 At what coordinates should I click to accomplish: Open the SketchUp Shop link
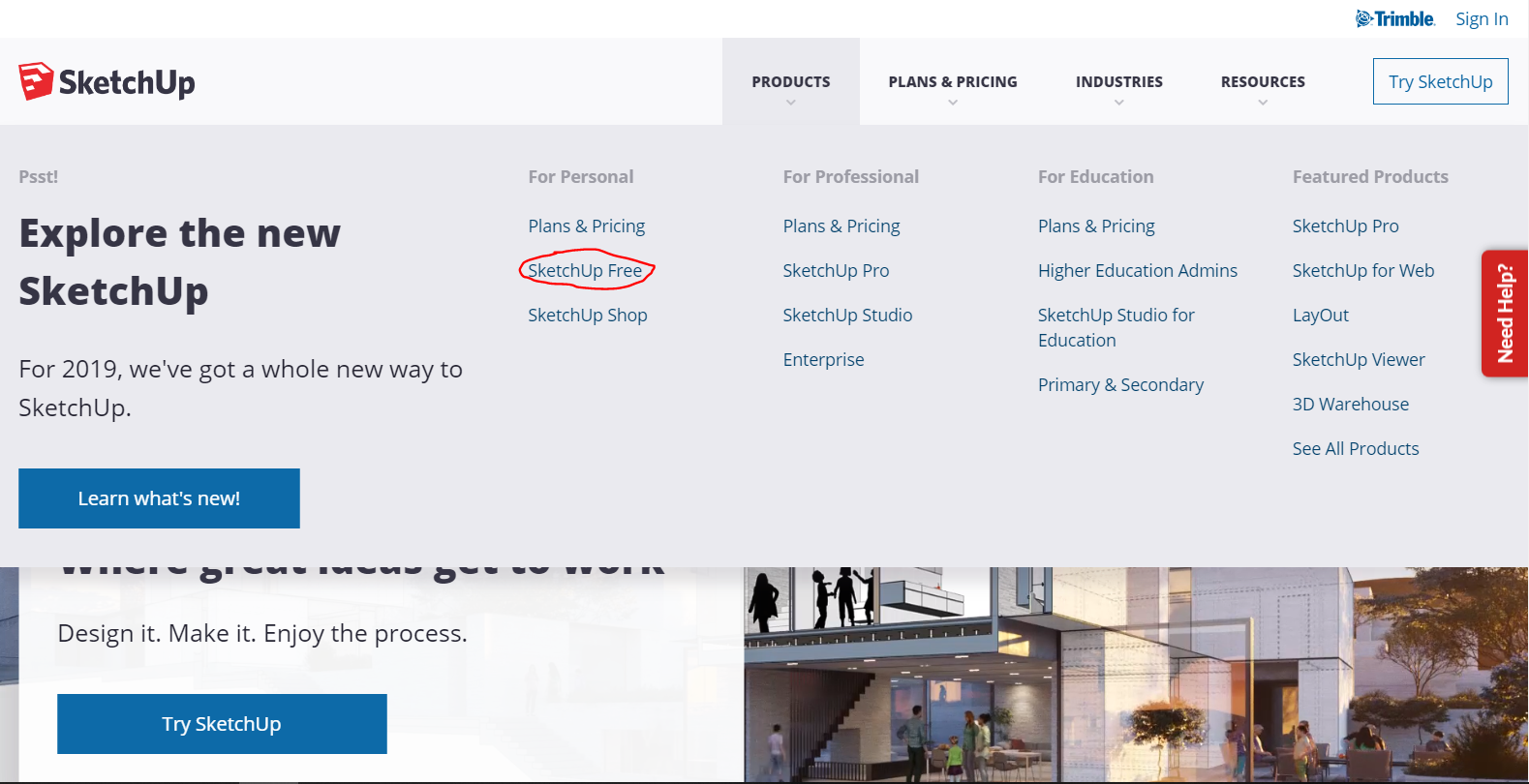(x=588, y=315)
